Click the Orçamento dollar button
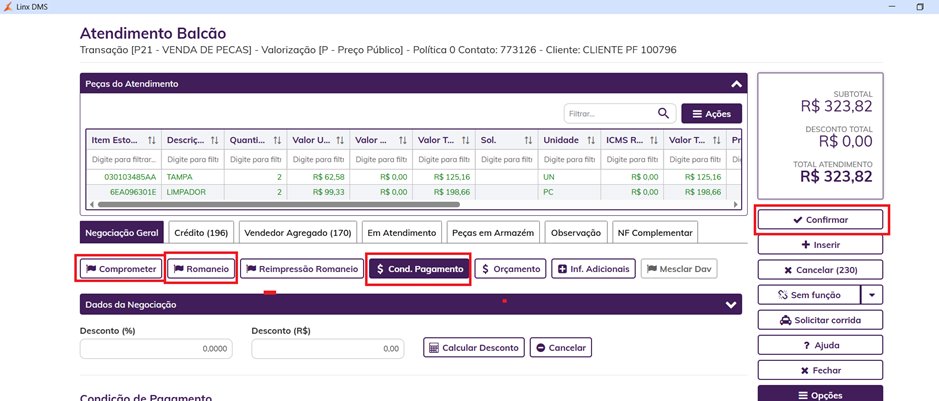The width and height of the screenshot is (939, 401). [x=511, y=268]
